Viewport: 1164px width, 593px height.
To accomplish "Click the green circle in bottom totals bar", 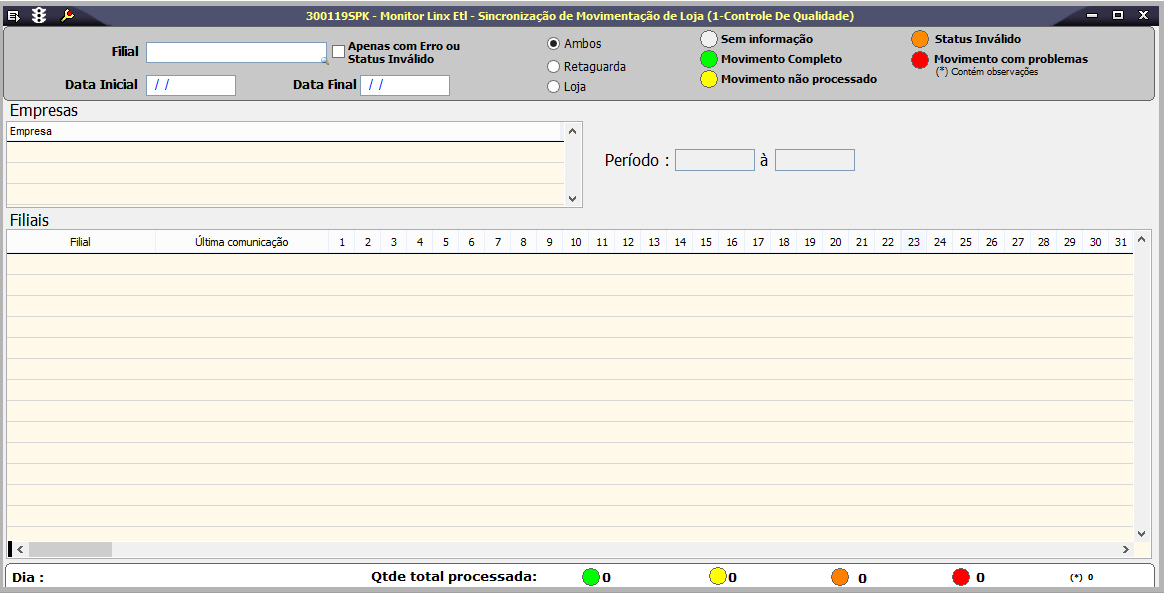I will [x=591, y=577].
